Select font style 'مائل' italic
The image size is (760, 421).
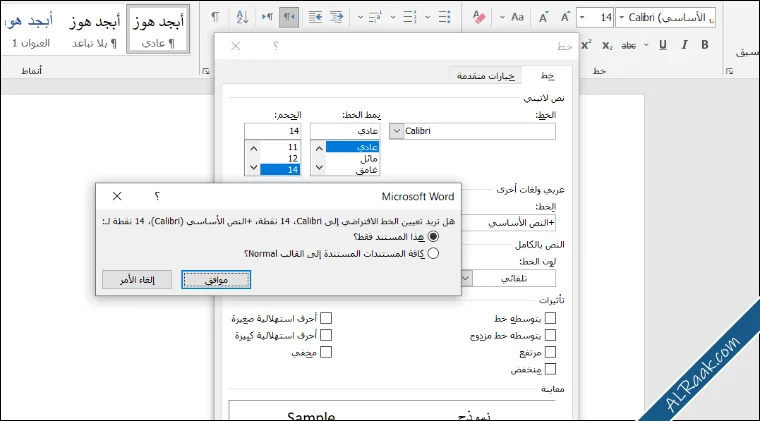pyautogui.click(x=352, y=158)
